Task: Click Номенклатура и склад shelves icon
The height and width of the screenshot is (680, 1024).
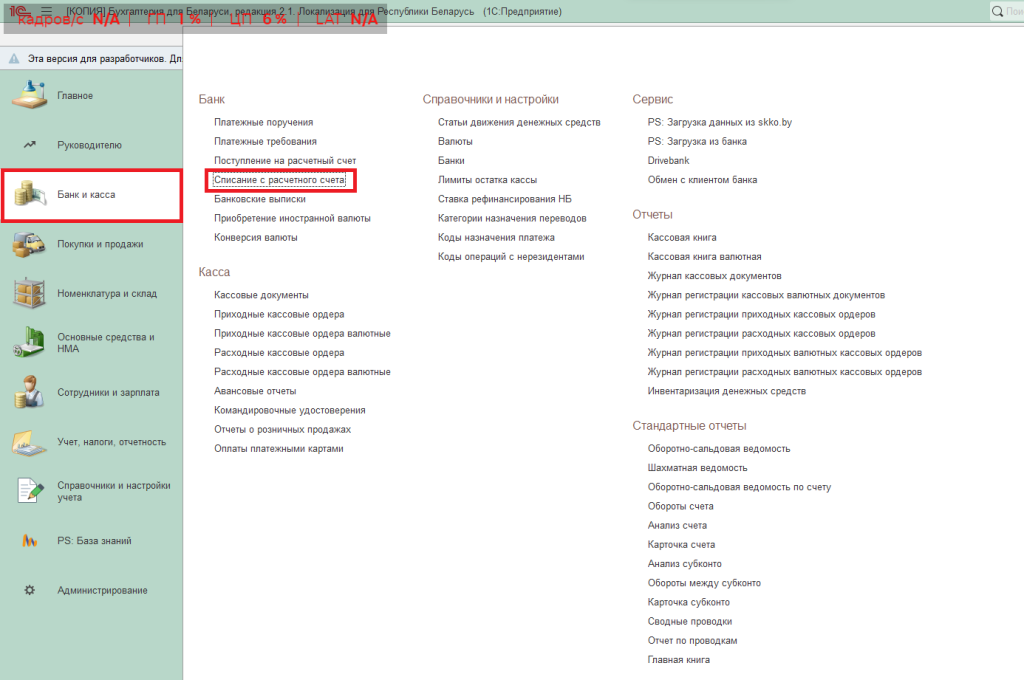Action: 30,293
